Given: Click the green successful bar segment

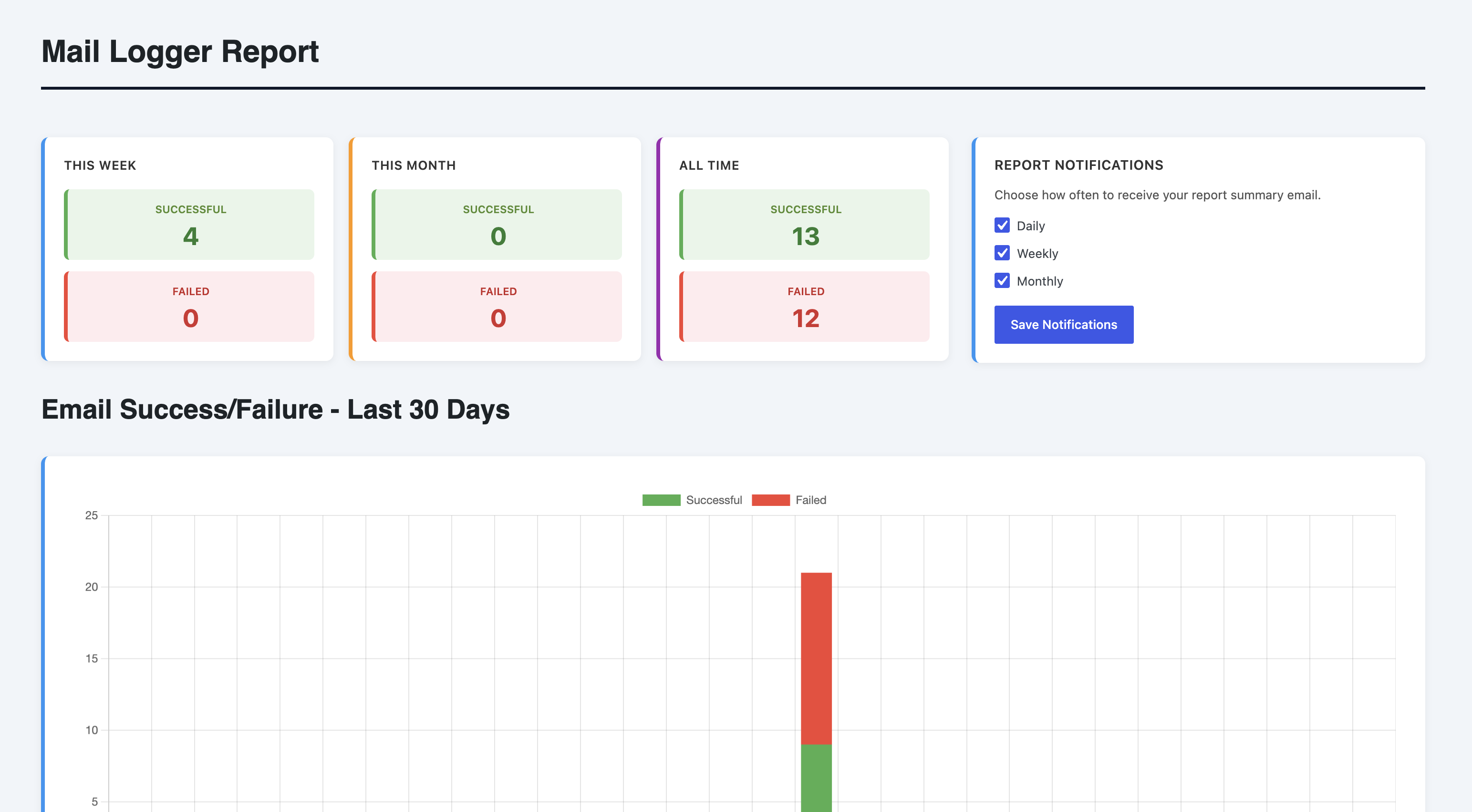Looking at the screenshot, I should click(x=816, y=778).
